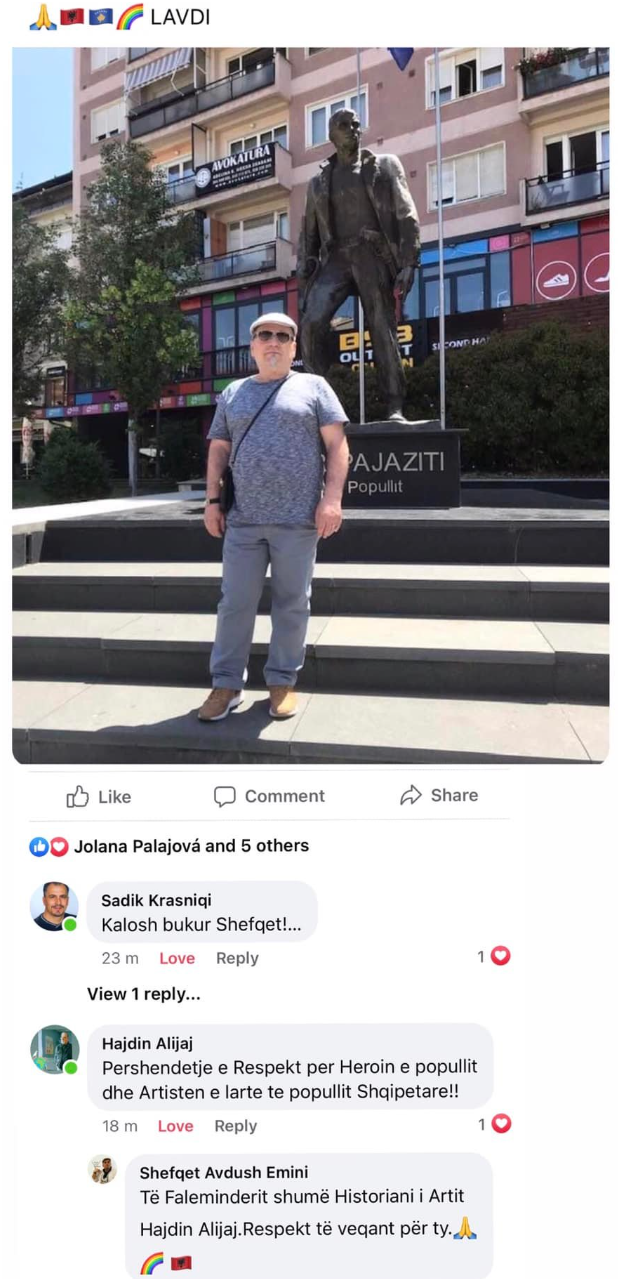Reply to Hajdin Alijaj's comment
The image size is (620, 1281).
(x=235, y=1126)
